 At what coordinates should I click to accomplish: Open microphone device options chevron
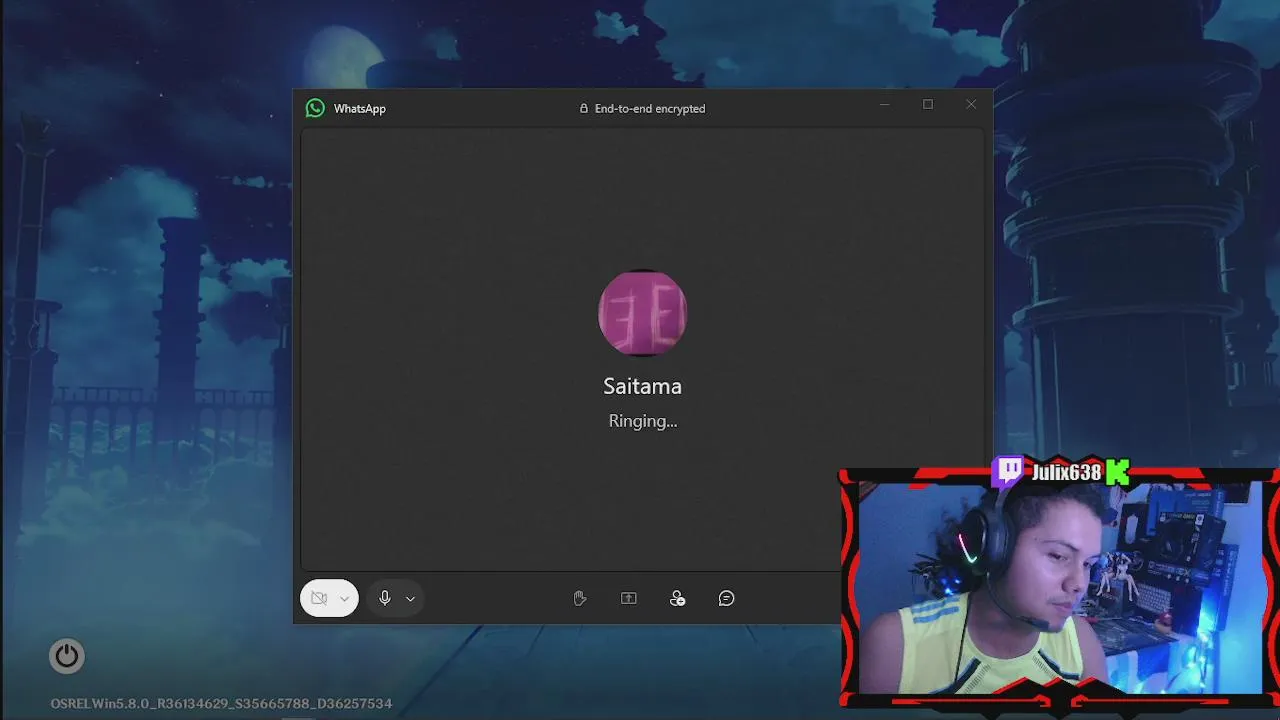(410, 599)
